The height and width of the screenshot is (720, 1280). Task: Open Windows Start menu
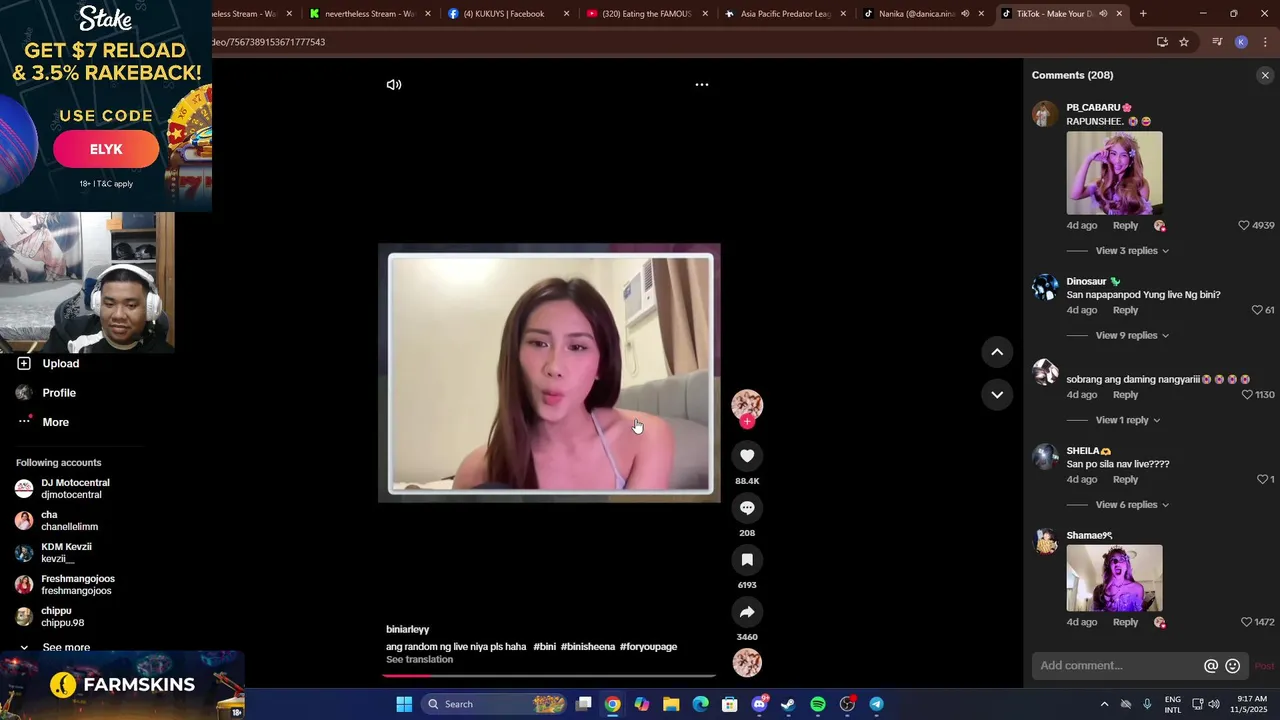[404, 704]
